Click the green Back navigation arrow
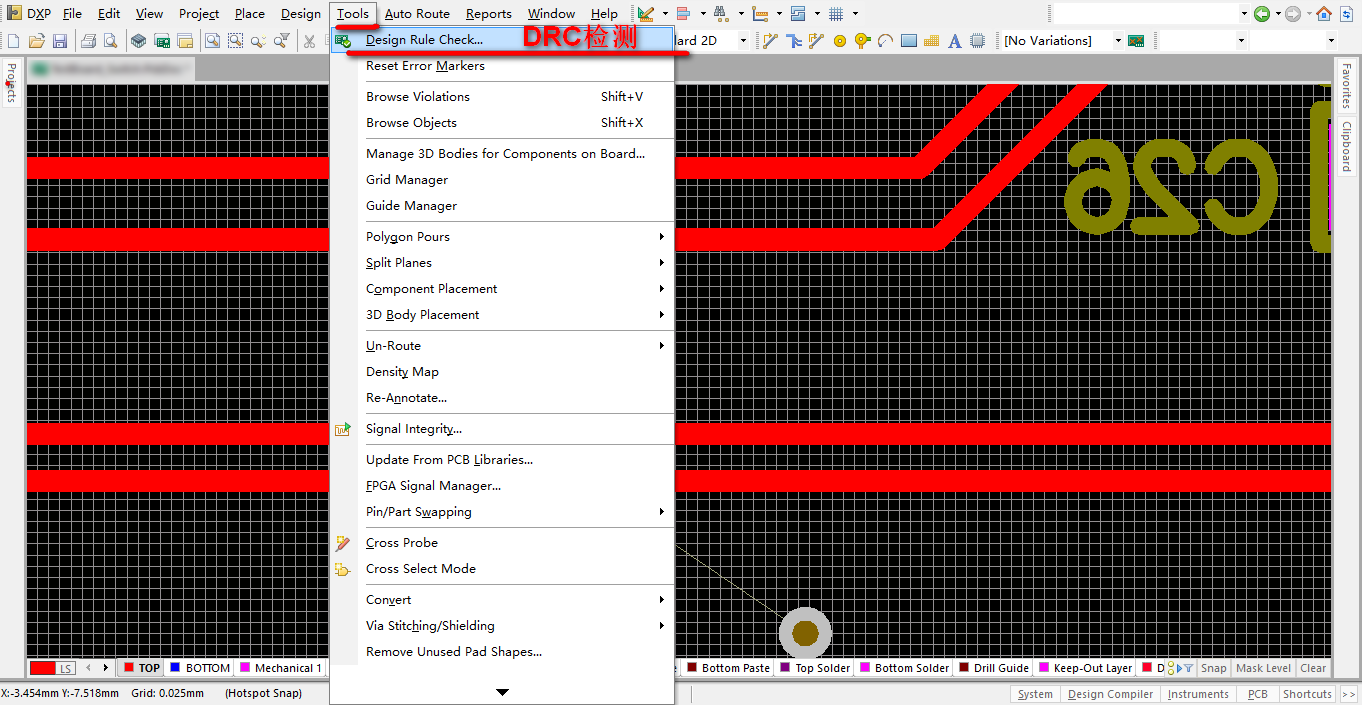 (1262, 14)
